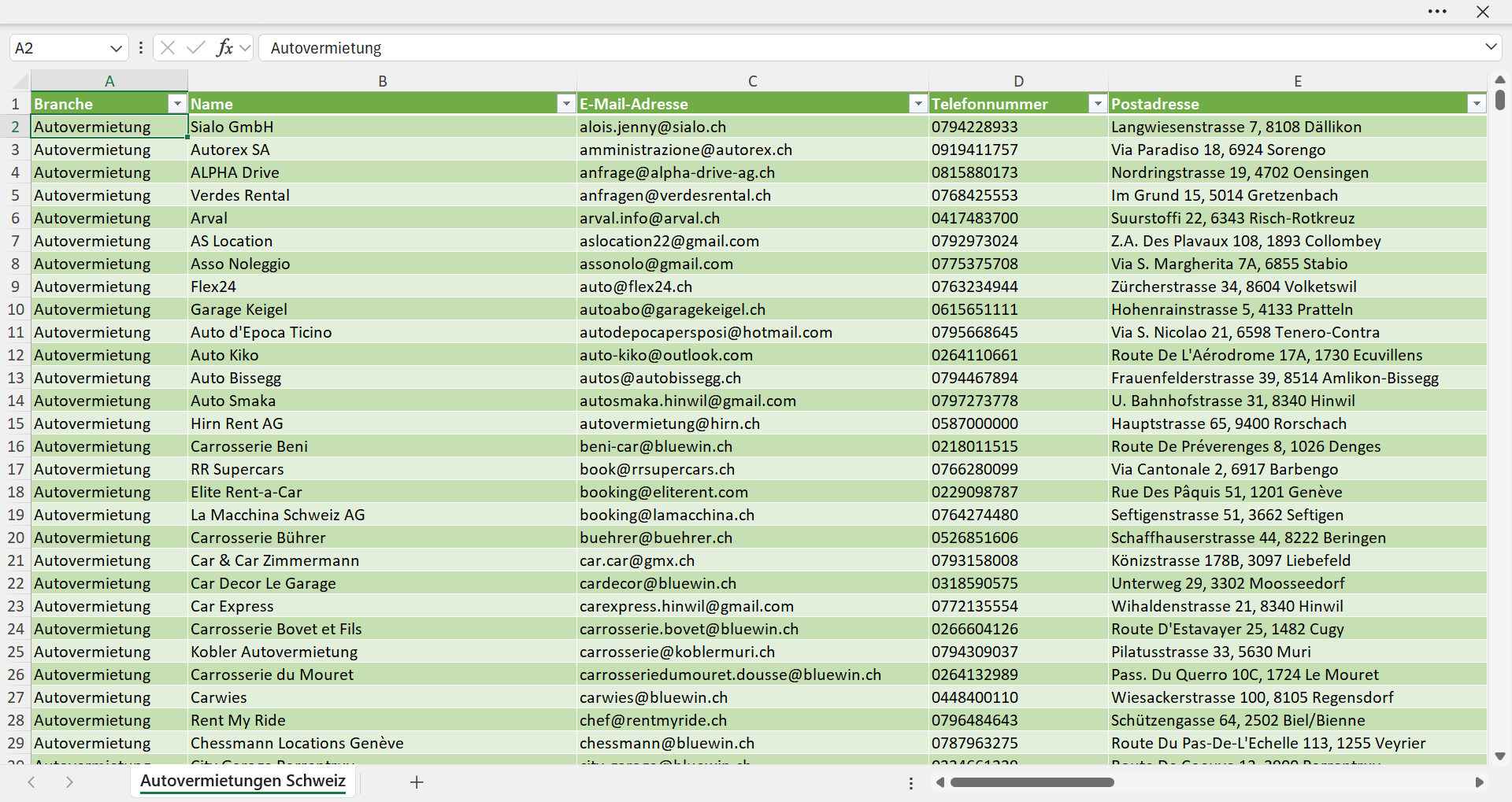
Task: Open the Telefonnummer filter dropdown
Action: pos(1098,104)
